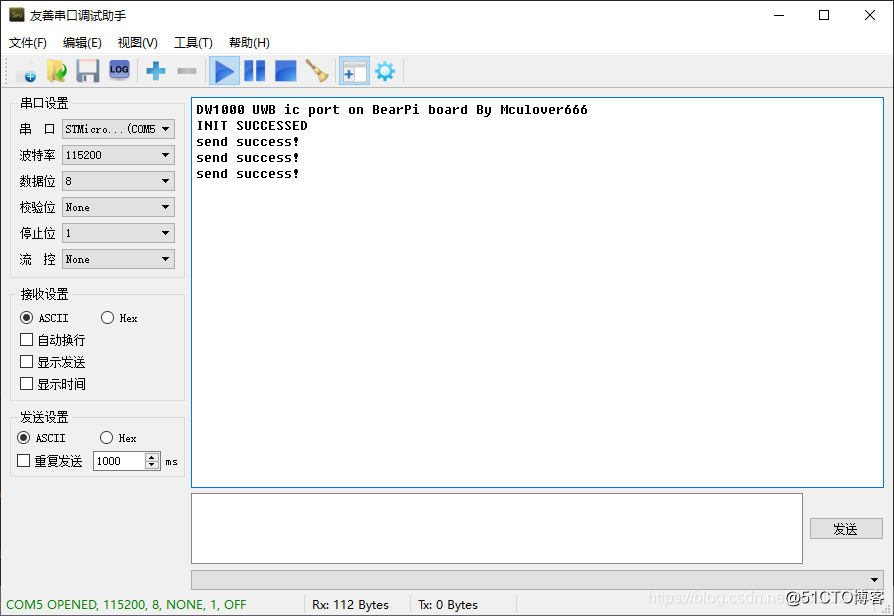Open the 流控 flow control dropdown
894x616 pixels.
pos(118,260)
